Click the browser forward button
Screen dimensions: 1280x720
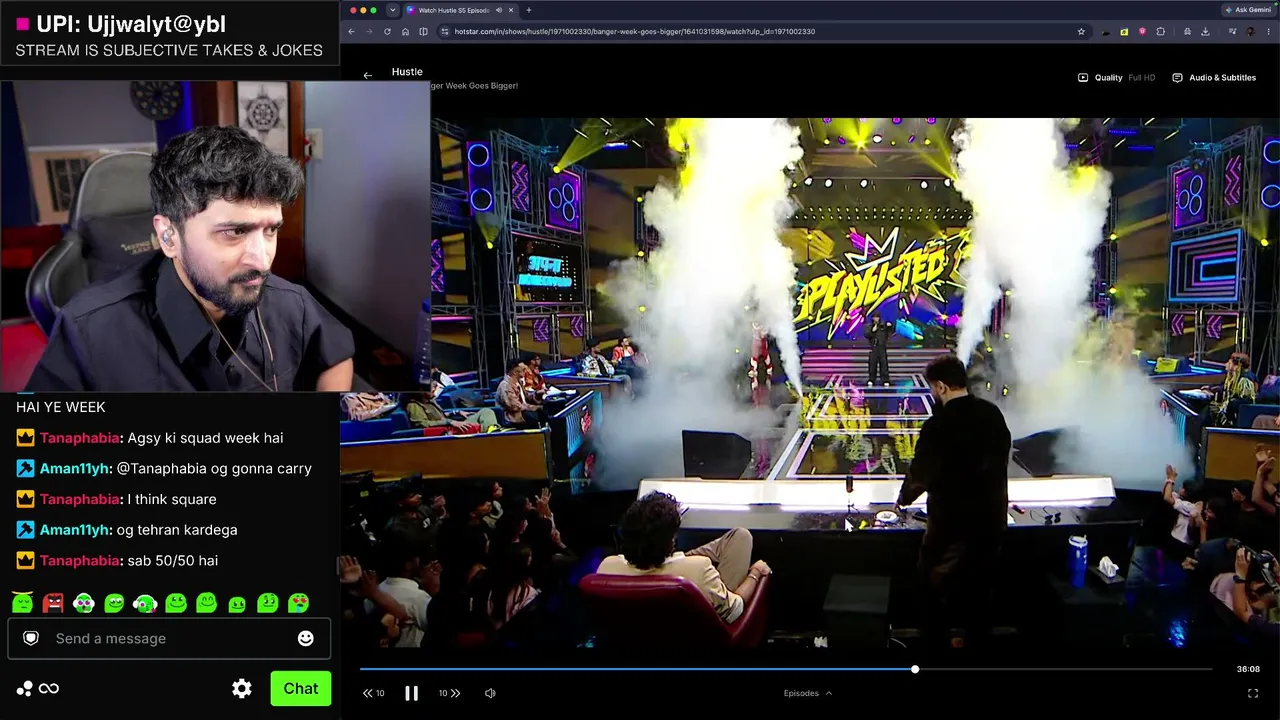pos(369,31)
